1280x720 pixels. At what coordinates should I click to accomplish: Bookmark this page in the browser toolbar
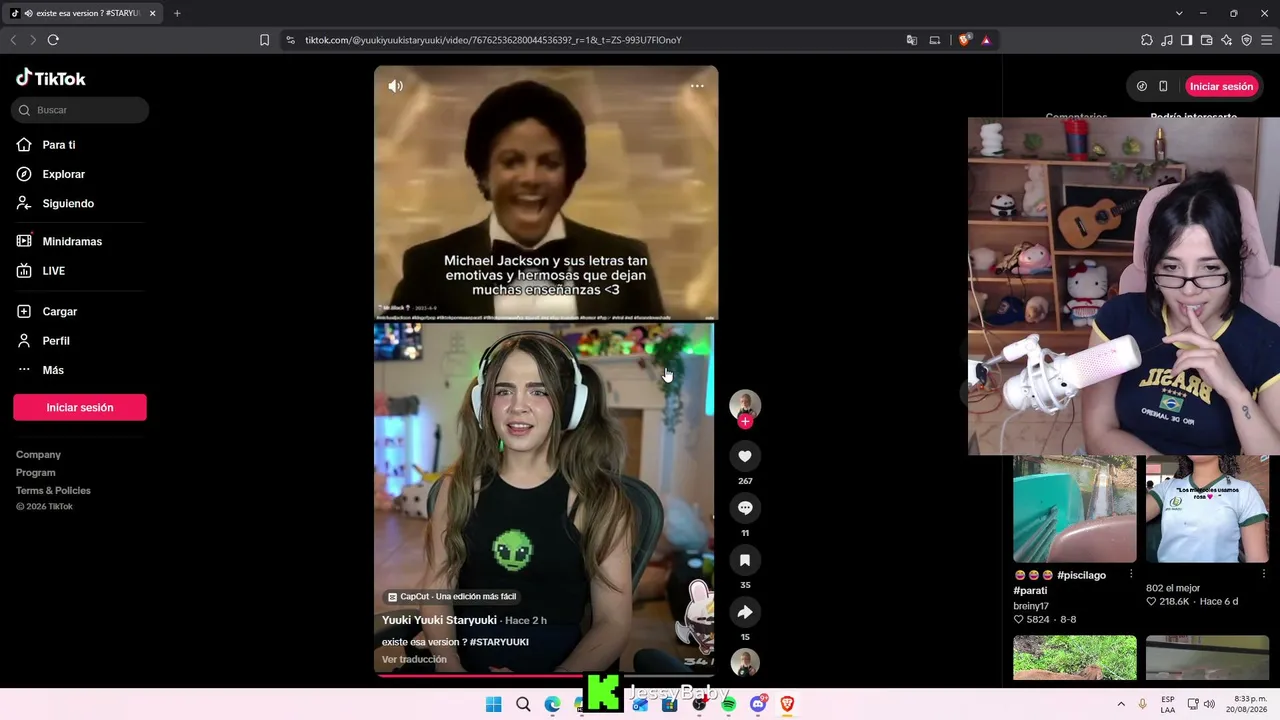[x=264, y=40]
